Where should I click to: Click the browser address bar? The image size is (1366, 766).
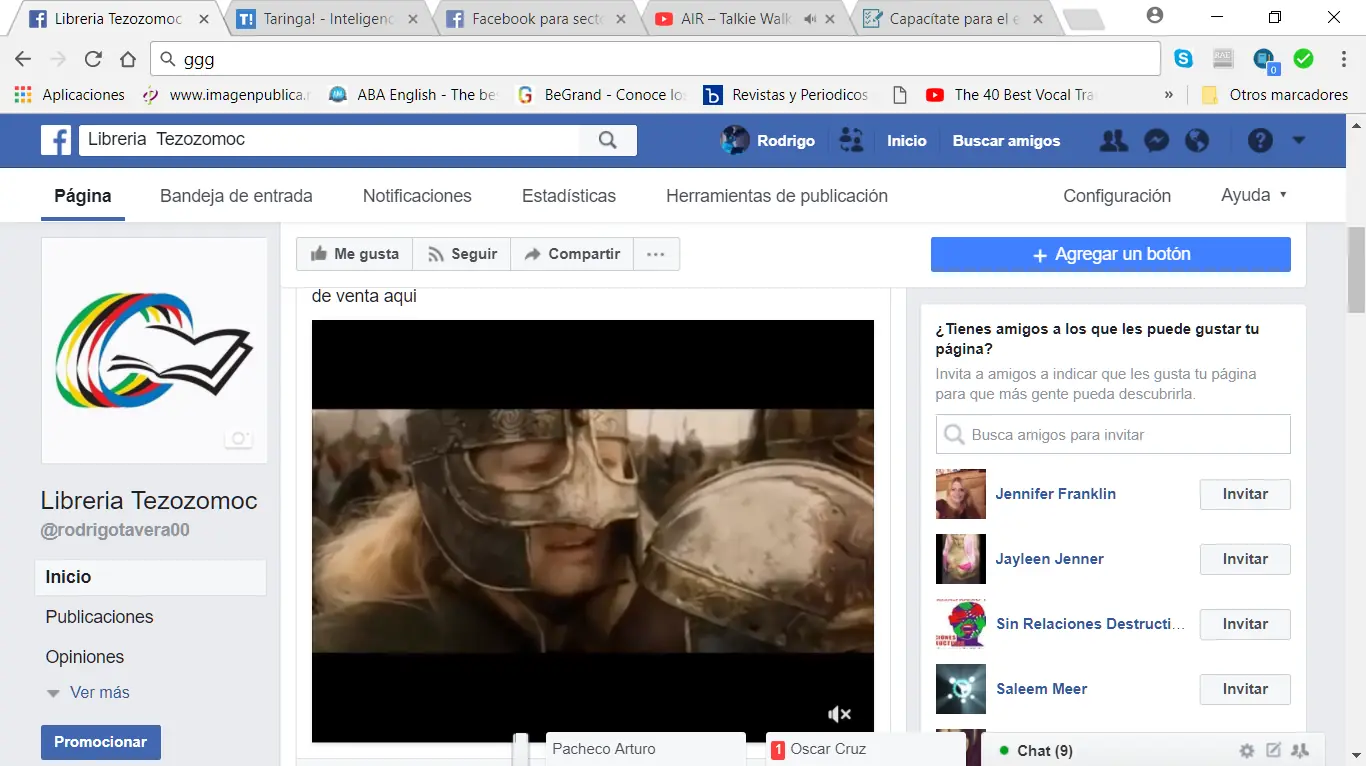pos(655,59)
